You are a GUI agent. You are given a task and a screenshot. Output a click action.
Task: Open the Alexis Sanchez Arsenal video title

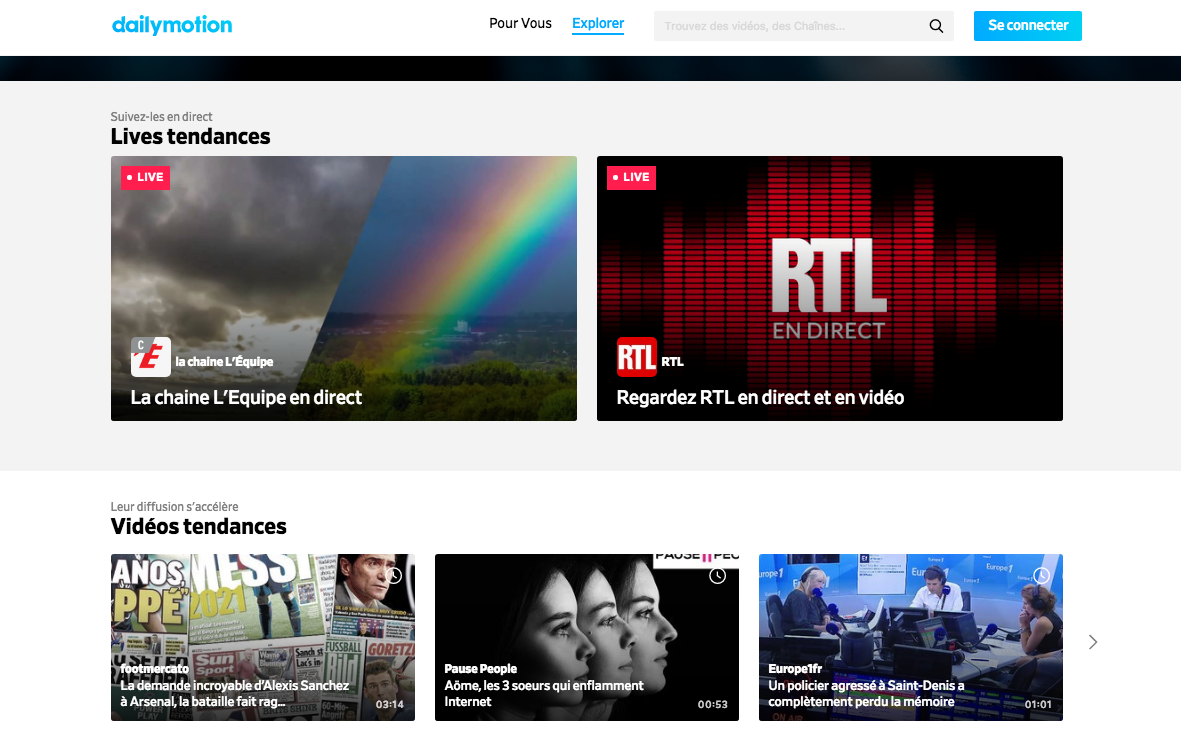(235, 693)
